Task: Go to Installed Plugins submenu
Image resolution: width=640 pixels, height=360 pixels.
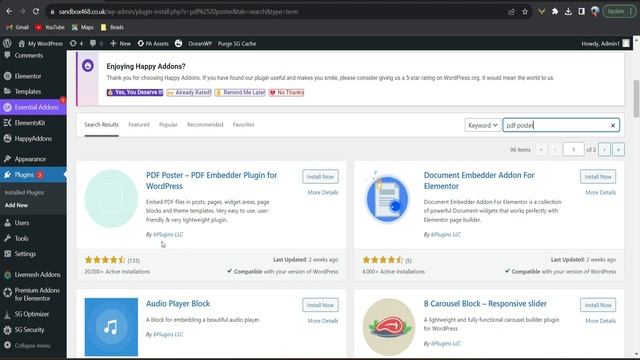Action: [x=24, y=192]
